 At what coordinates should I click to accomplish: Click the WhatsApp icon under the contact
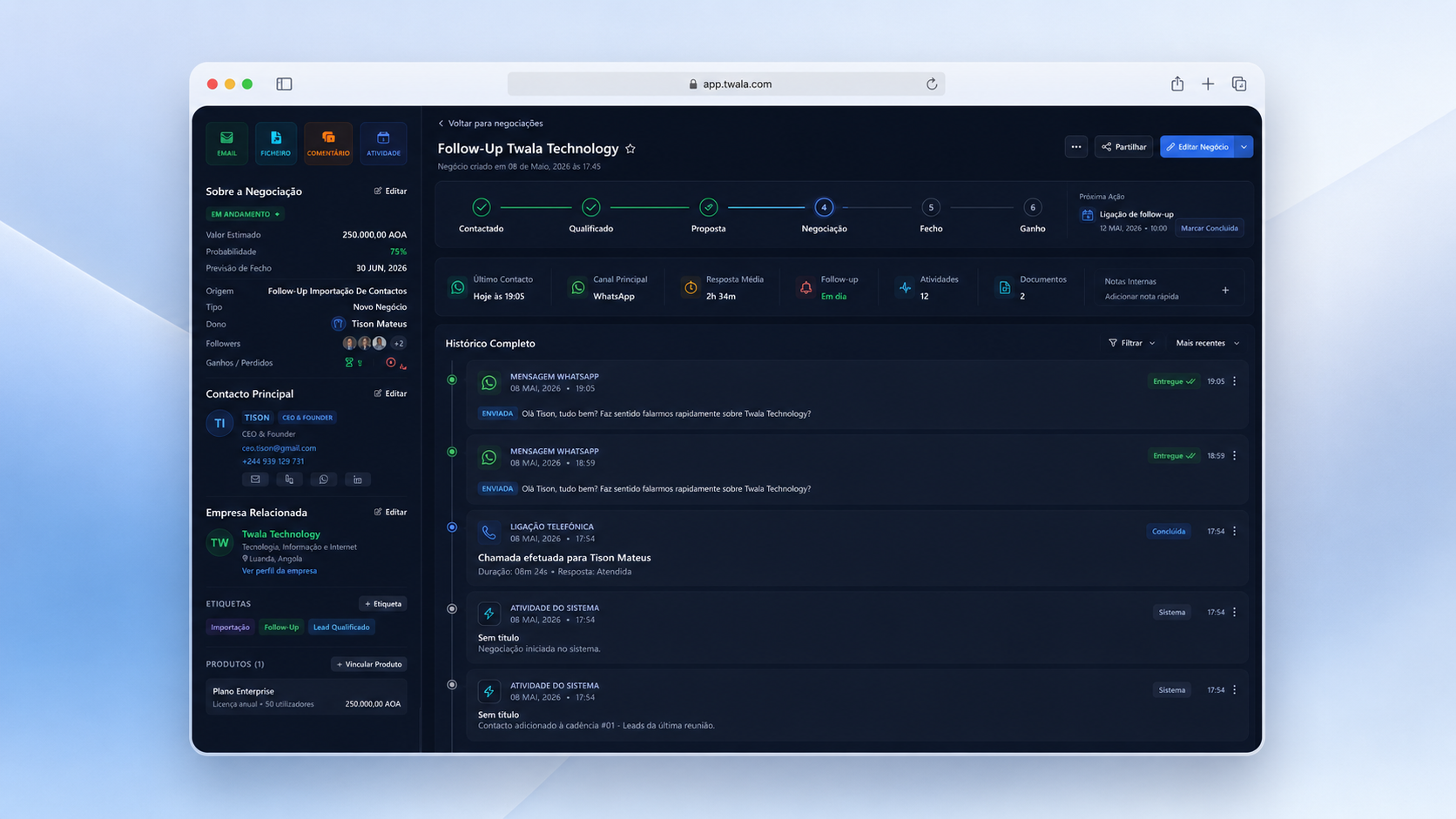(323, 480)
